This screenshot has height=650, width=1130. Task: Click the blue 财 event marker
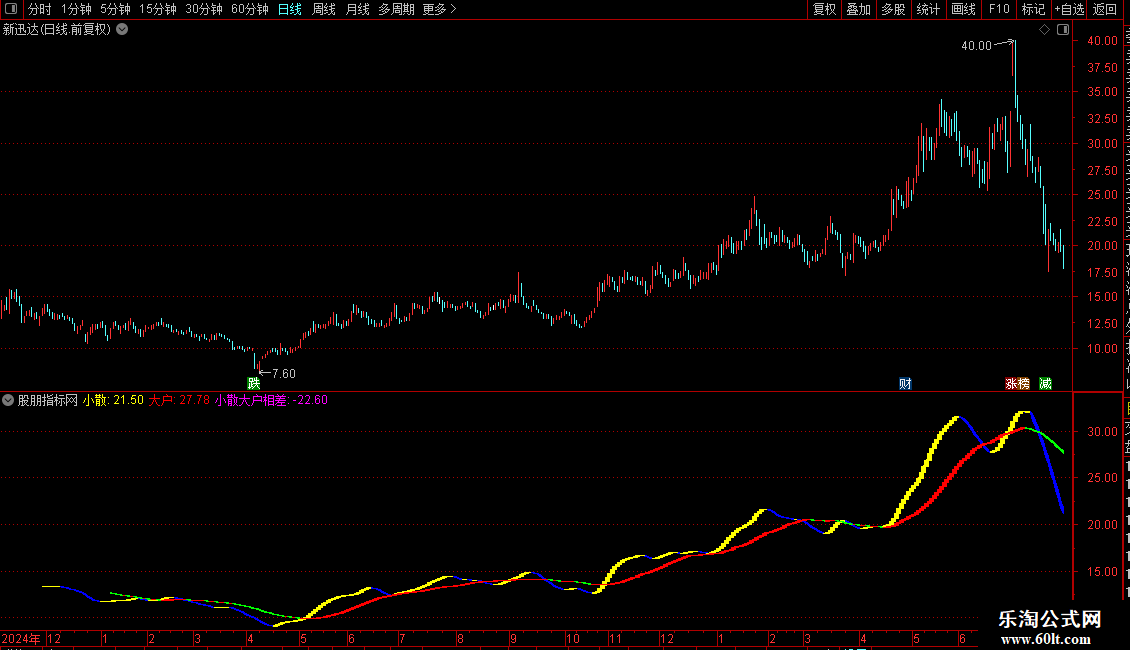[905, 383]
